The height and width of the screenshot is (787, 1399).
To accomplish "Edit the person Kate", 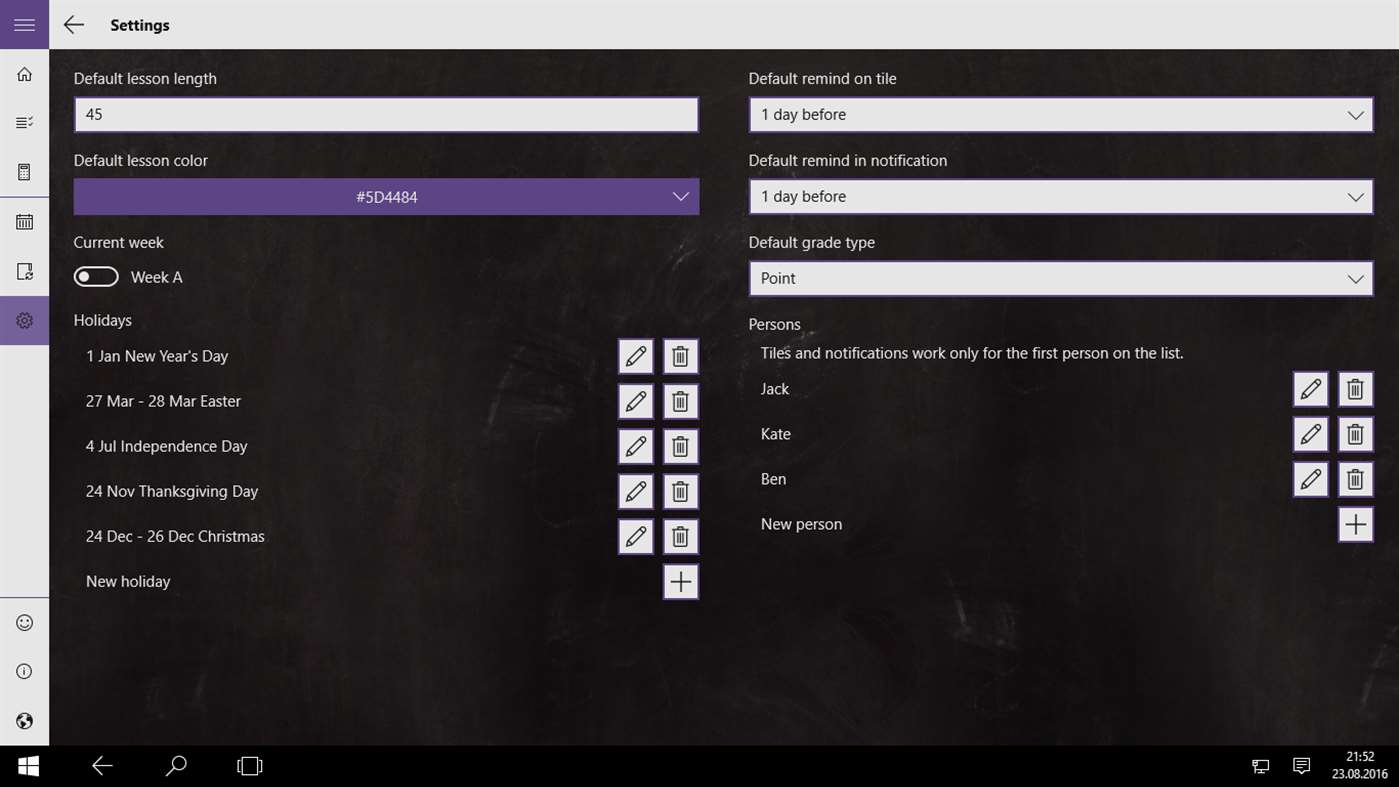I will tap(1311, 434).
